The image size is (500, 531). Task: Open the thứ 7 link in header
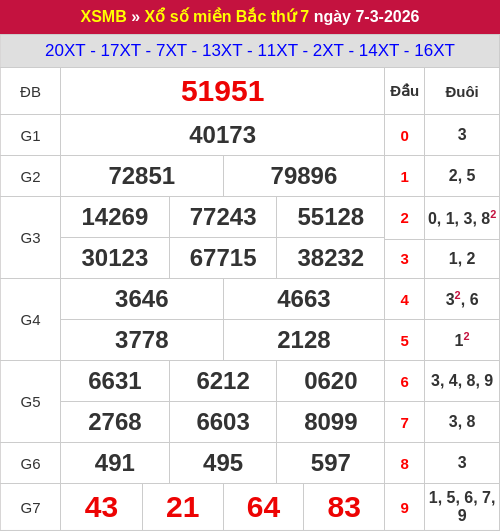click(x=290, y=16)
